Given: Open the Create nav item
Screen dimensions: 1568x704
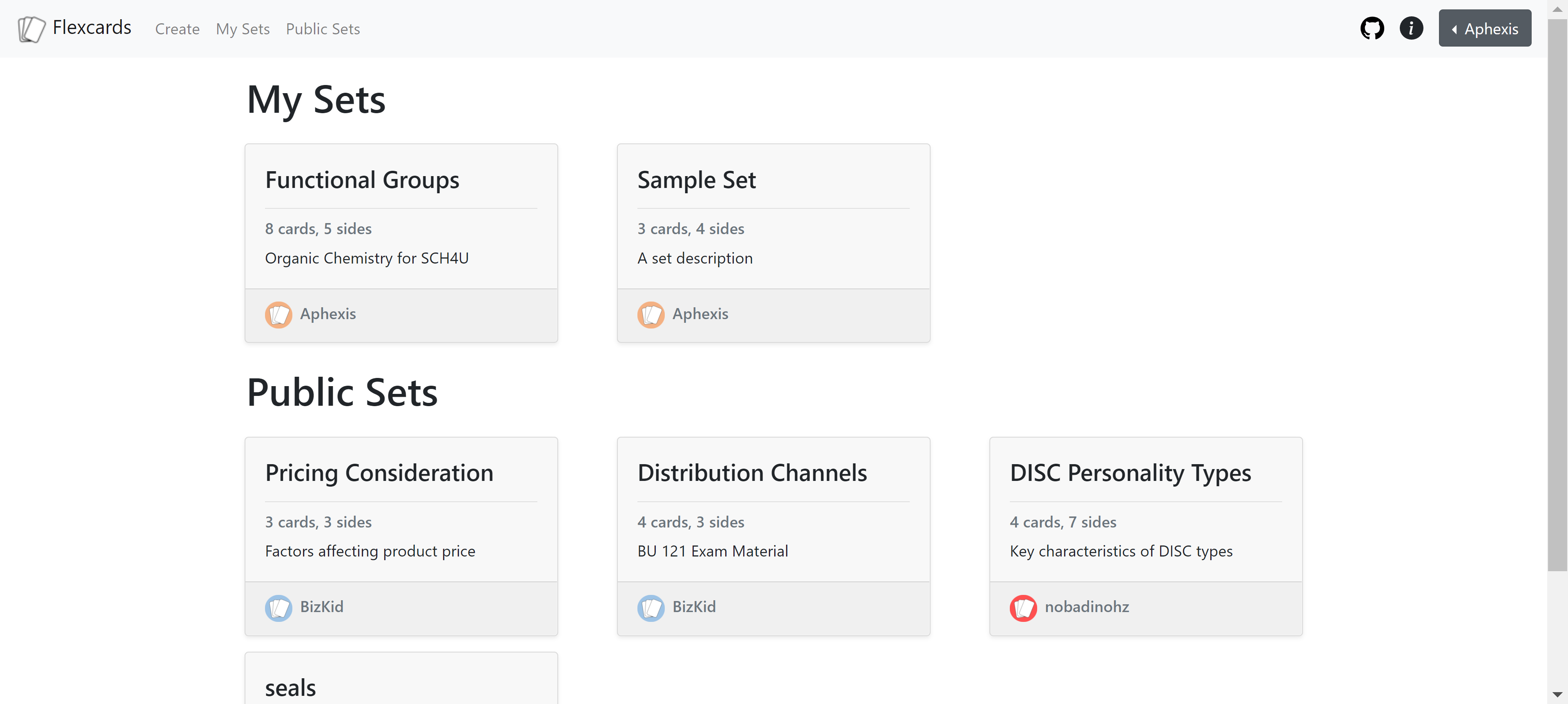Looking at the screenshot, I should pos(177,29).
